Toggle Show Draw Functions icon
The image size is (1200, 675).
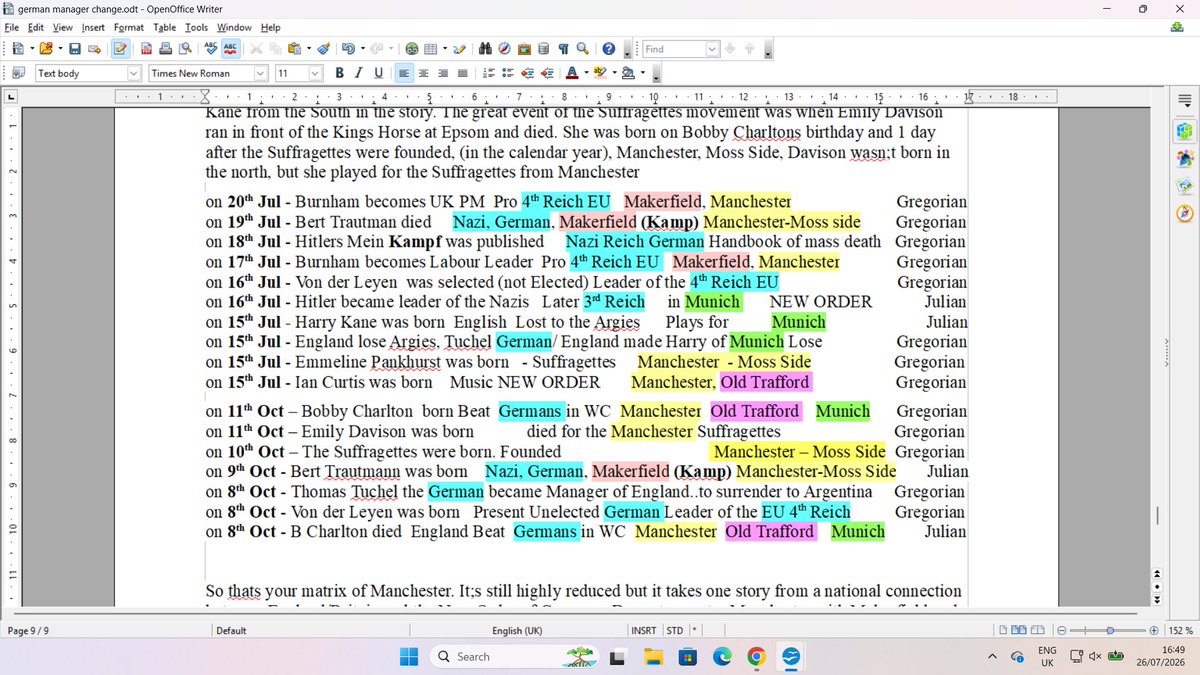459,48
